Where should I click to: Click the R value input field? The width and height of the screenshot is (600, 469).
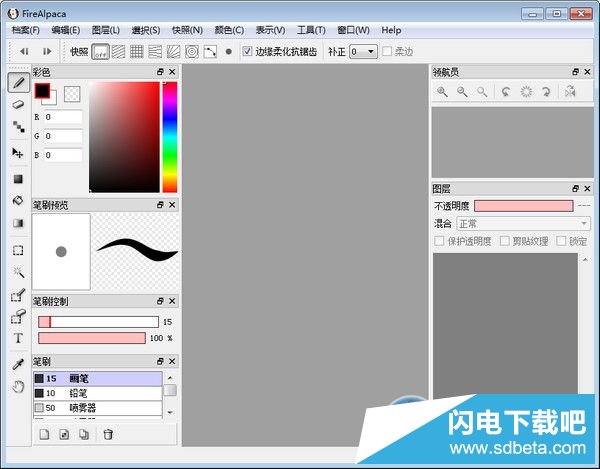click(63, 117)
